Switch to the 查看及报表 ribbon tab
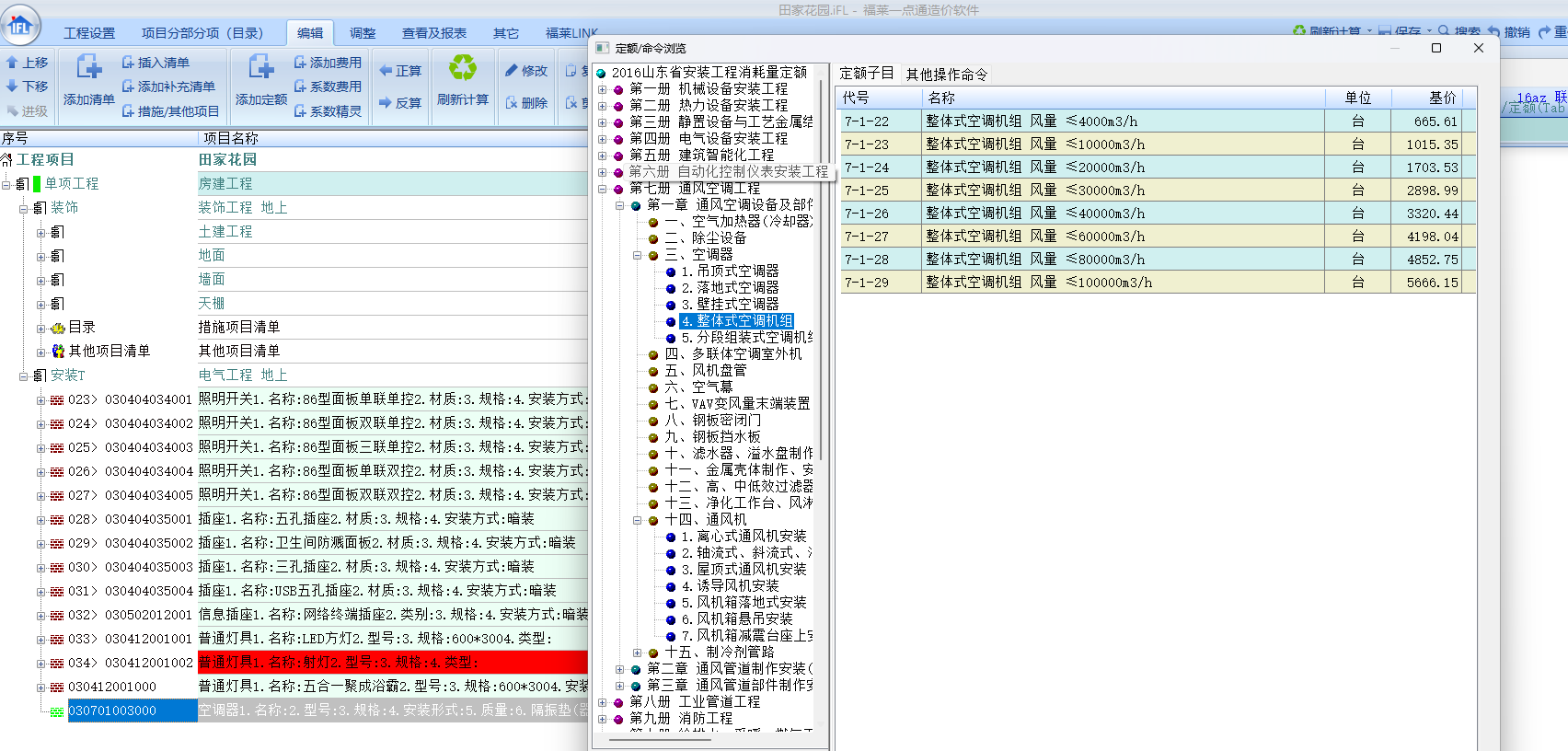 433,33
